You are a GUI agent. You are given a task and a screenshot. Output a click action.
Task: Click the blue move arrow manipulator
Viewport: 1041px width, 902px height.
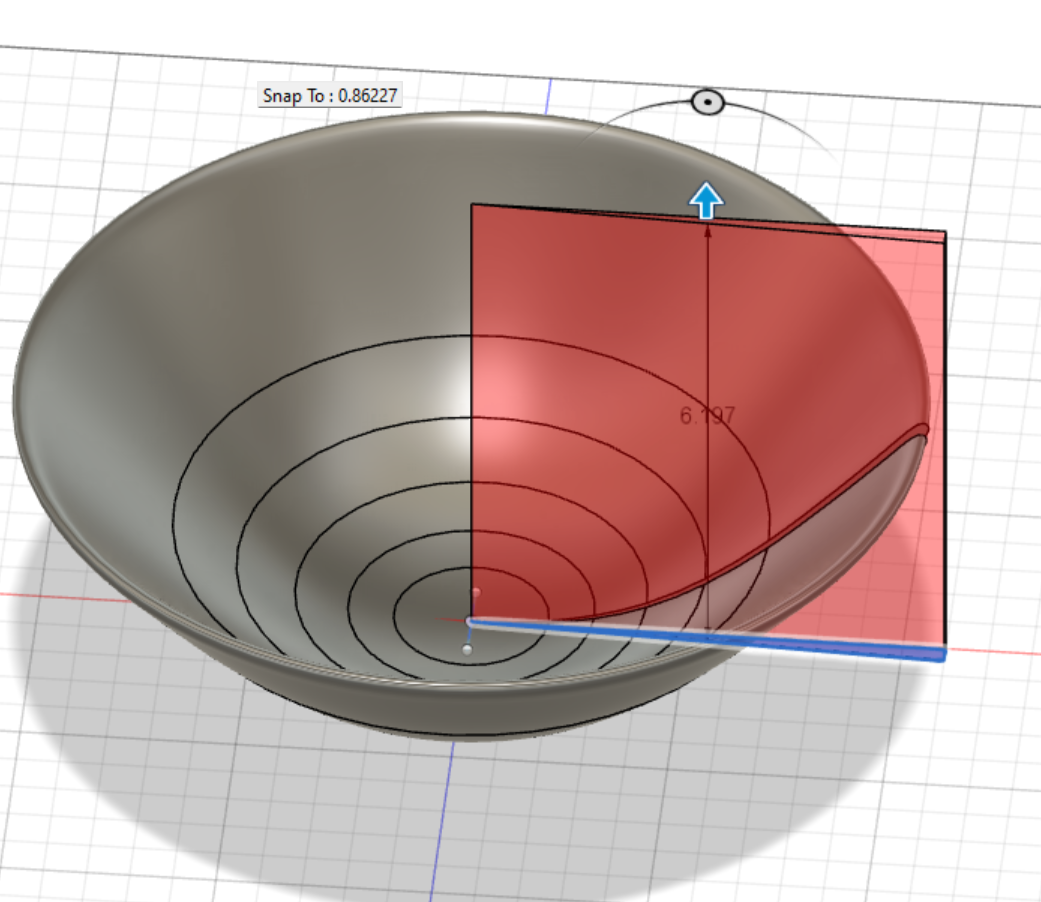click(706, 200)
